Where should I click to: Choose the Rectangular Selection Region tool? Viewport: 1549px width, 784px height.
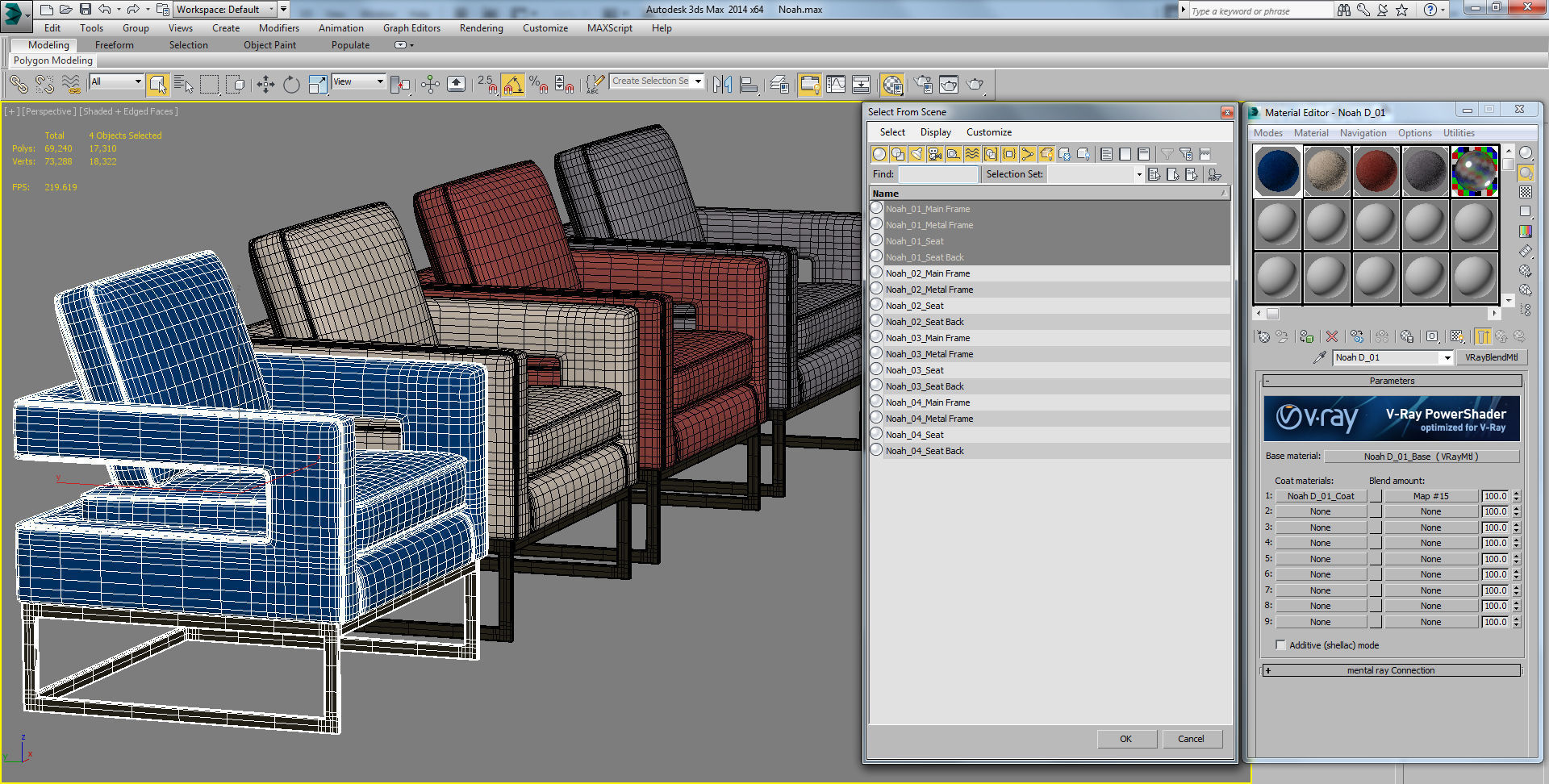click(209, 84)
